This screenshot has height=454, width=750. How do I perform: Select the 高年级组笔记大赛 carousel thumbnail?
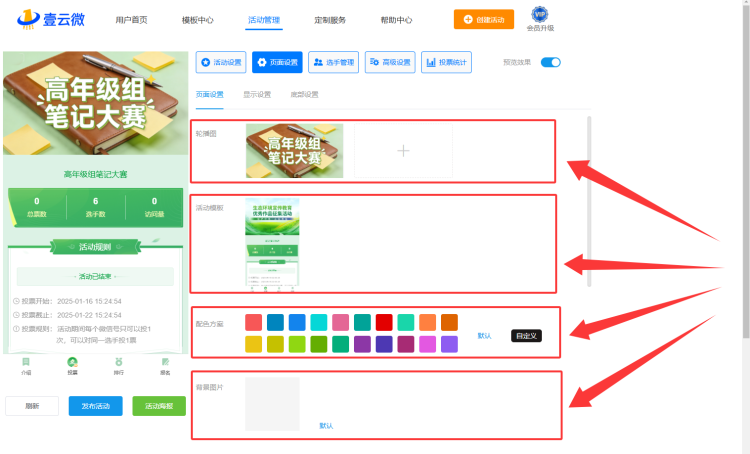click(x=294, y=151)
